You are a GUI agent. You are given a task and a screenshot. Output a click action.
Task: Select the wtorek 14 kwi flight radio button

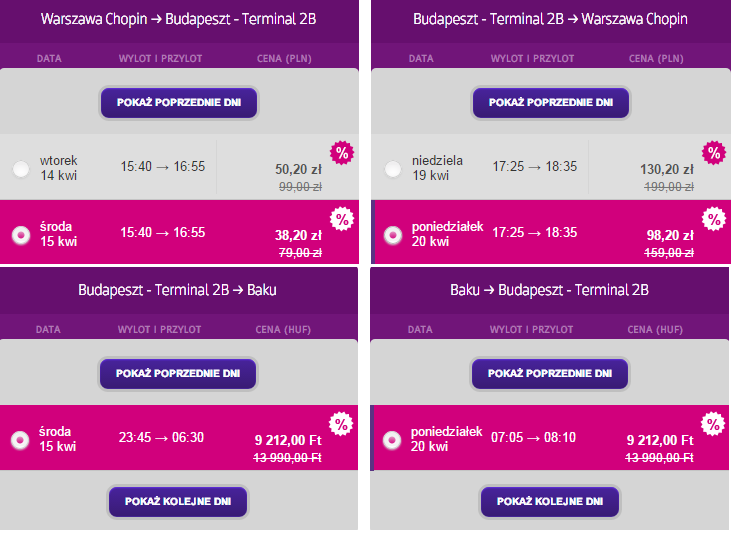(21, 169)
